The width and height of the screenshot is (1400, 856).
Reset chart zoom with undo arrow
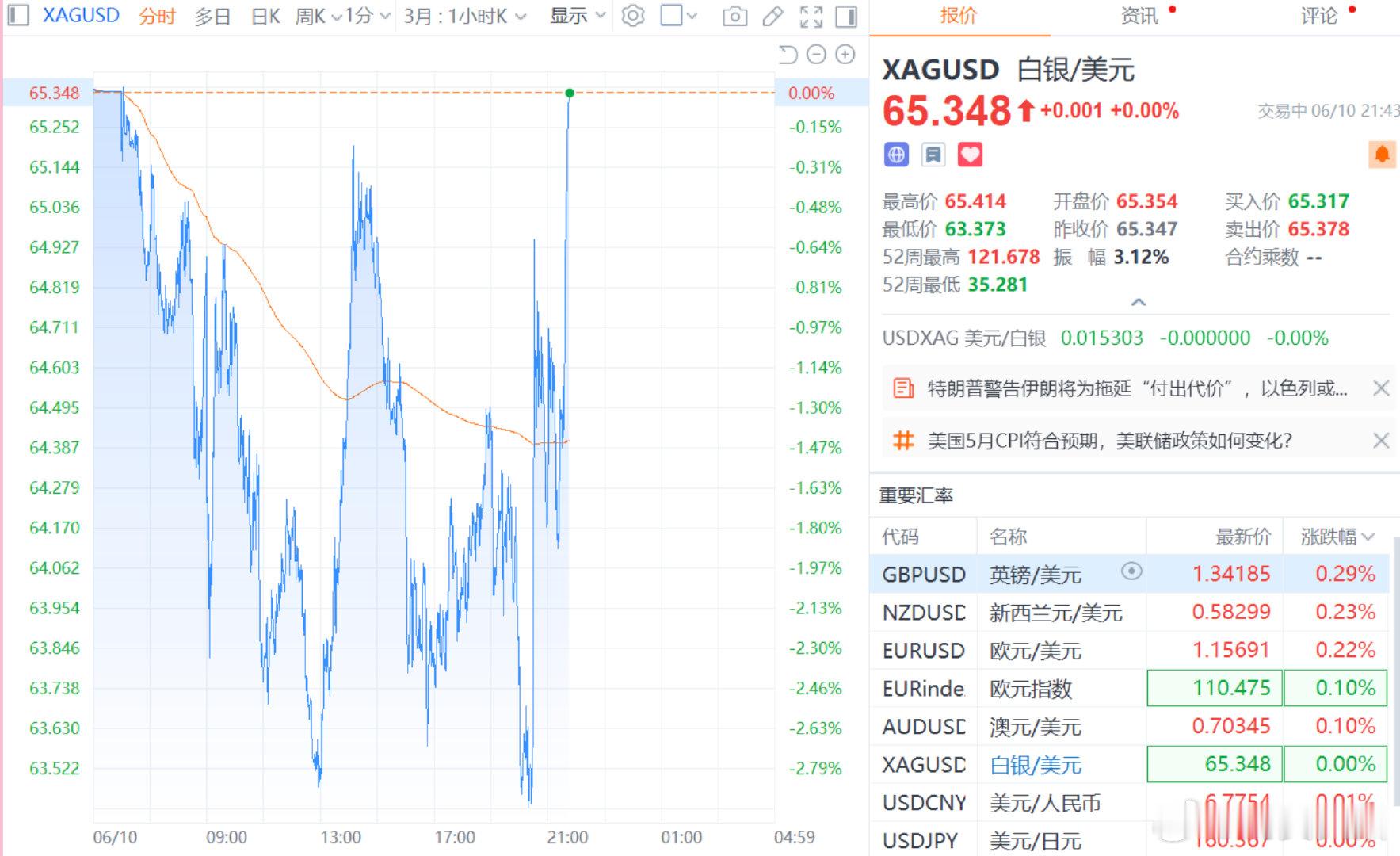[x=788, y=55]
